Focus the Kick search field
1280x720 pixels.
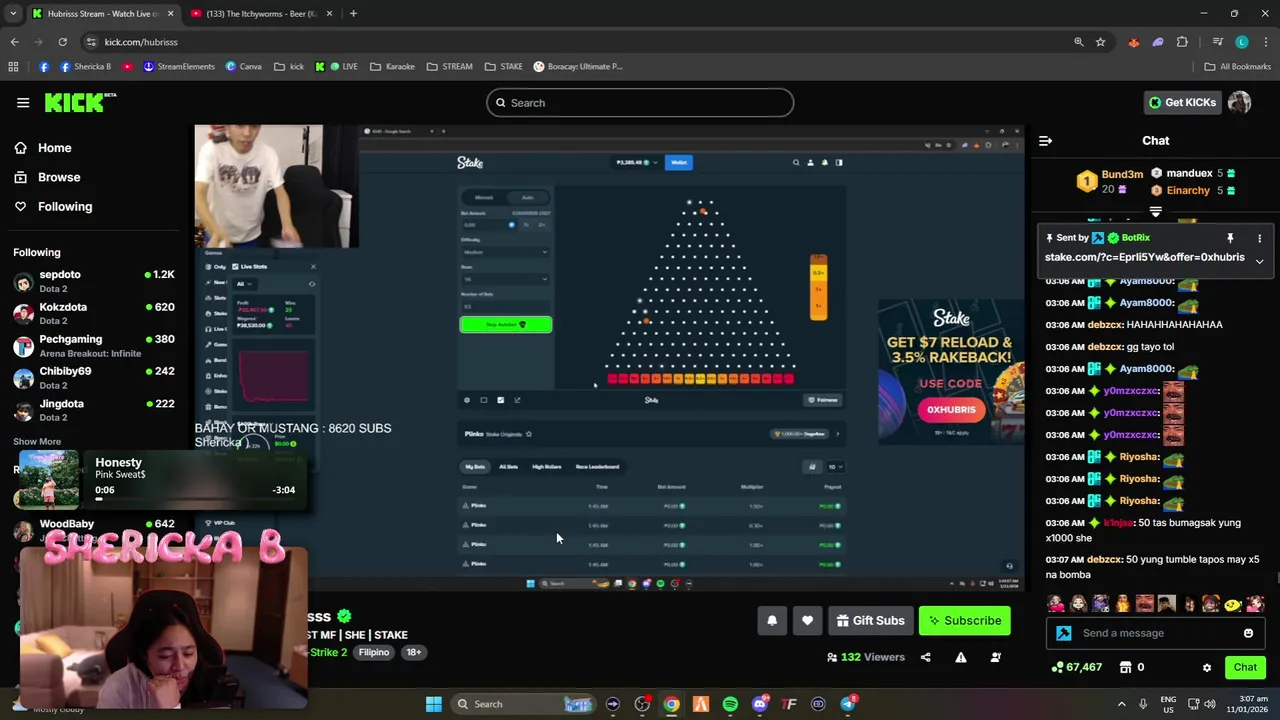click(x=640, y=103)
